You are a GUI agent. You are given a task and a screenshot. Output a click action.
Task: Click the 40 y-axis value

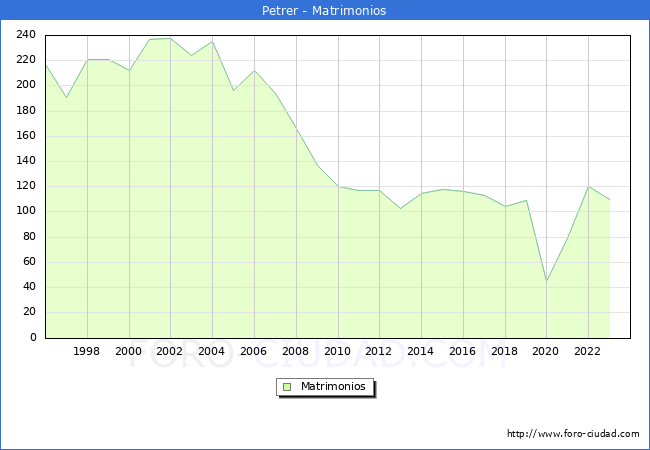(x=29, y=287)
